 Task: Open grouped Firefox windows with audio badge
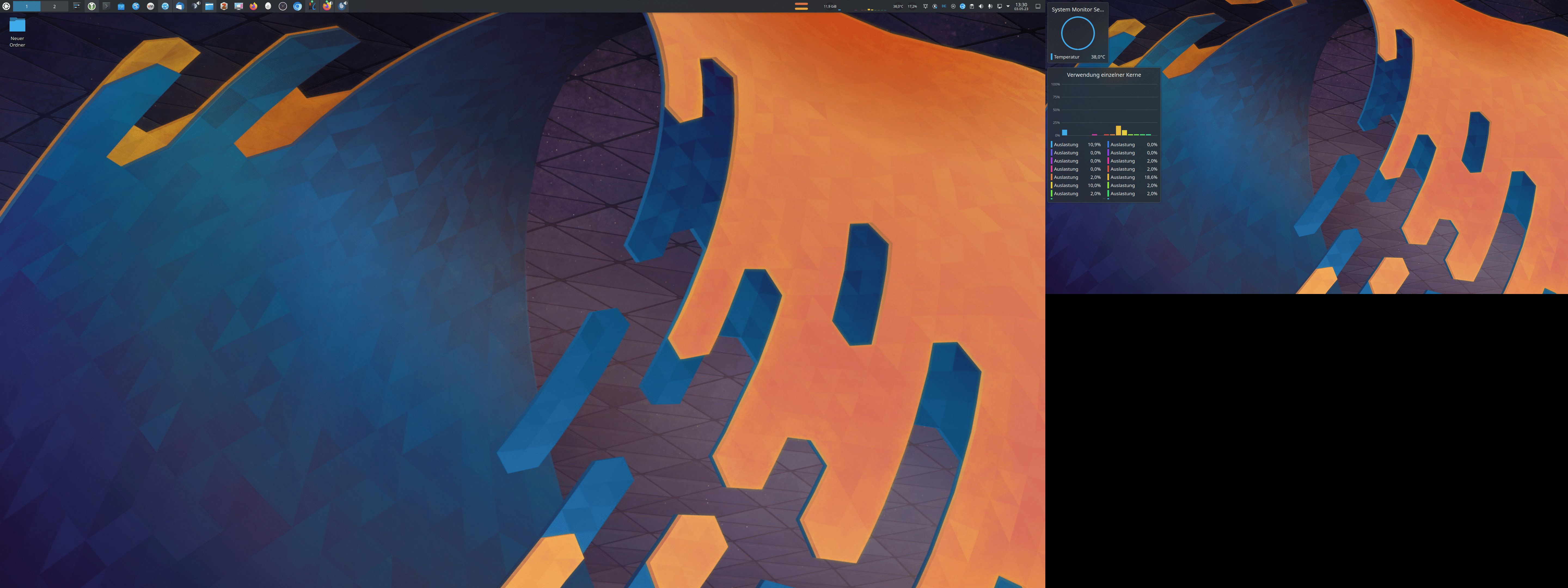327,6
